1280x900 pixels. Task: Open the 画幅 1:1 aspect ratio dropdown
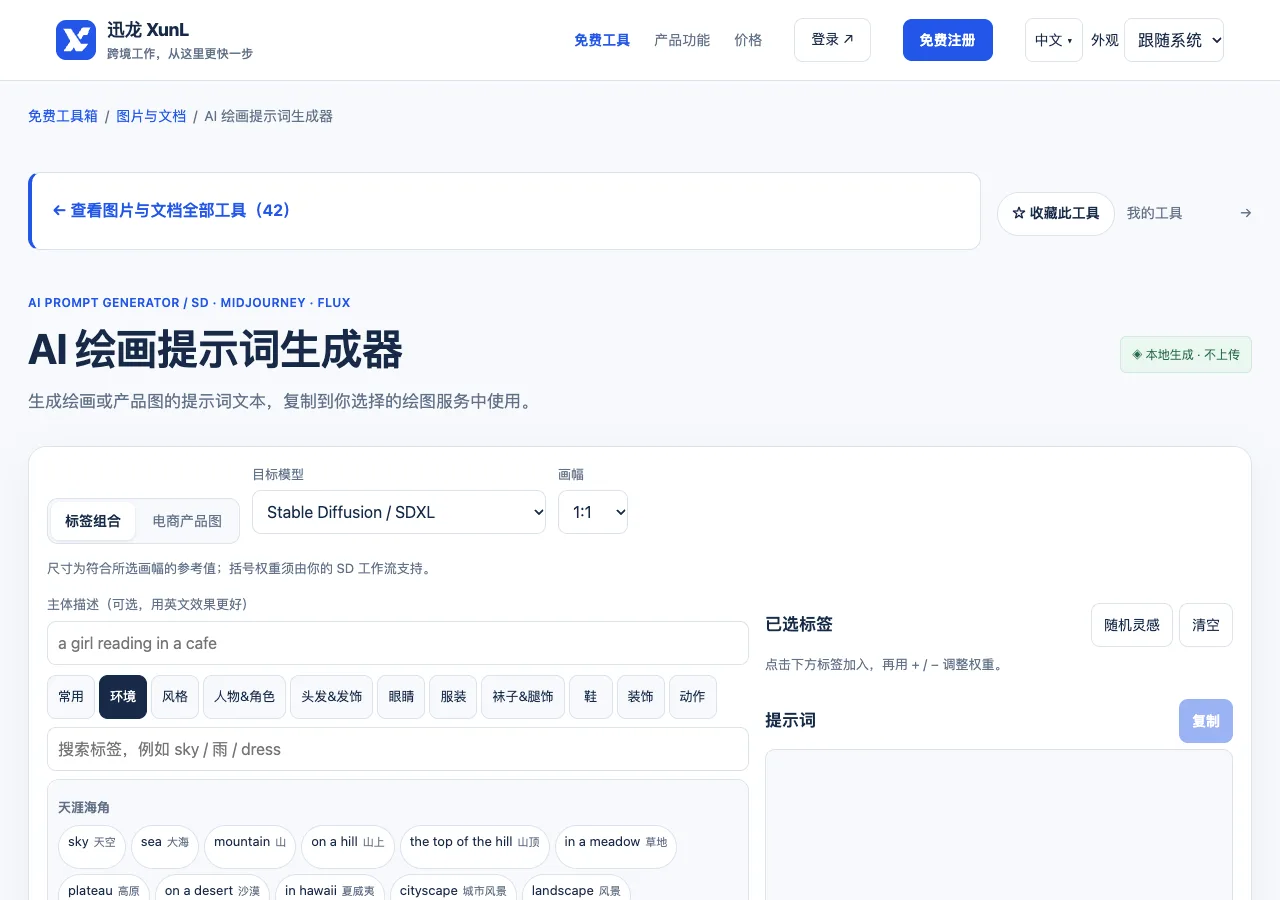593,512
